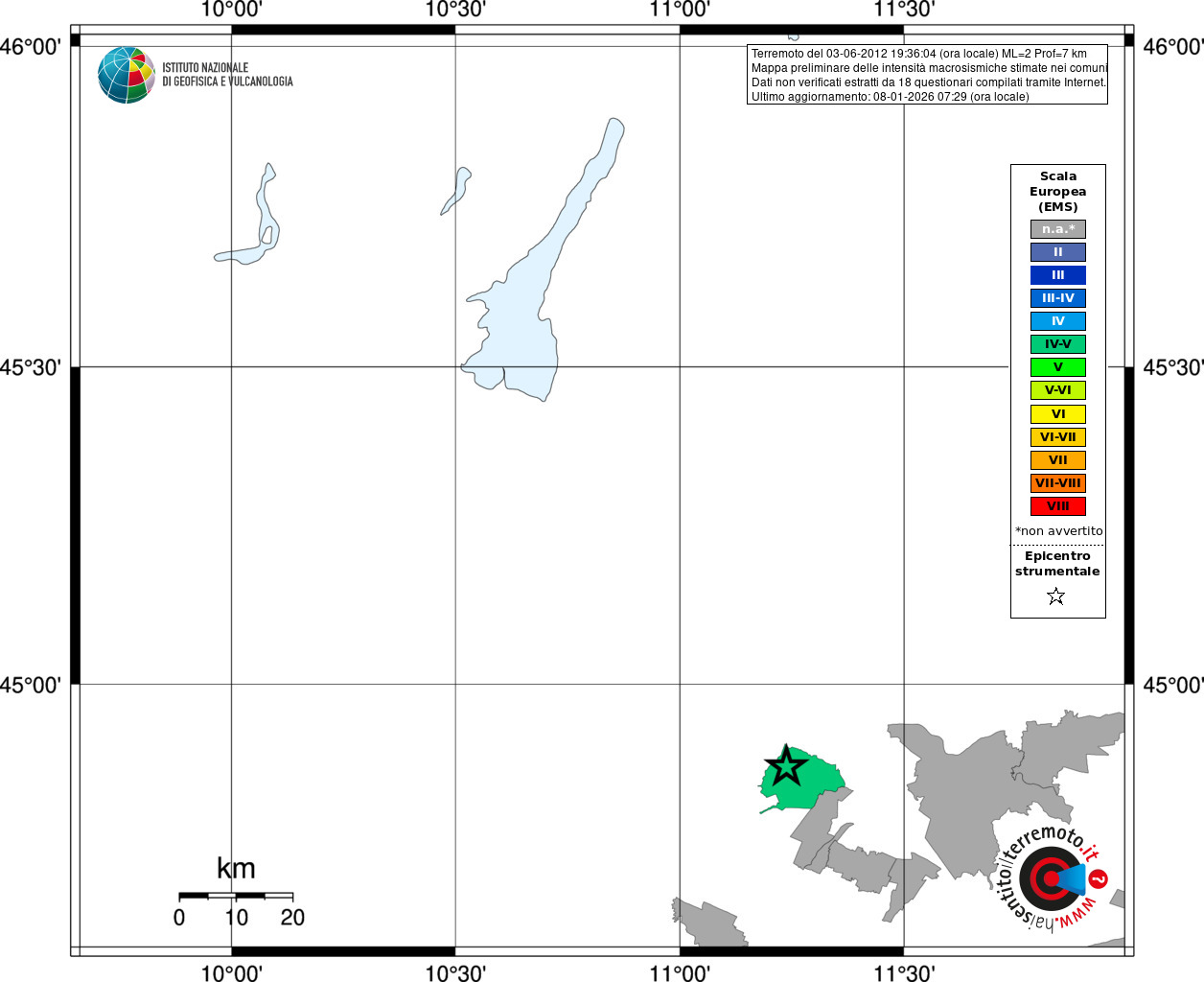Screen dimensions: 1204x982
Task: Select the V-VI legend swatch
Action: [x=1058, y=390]
